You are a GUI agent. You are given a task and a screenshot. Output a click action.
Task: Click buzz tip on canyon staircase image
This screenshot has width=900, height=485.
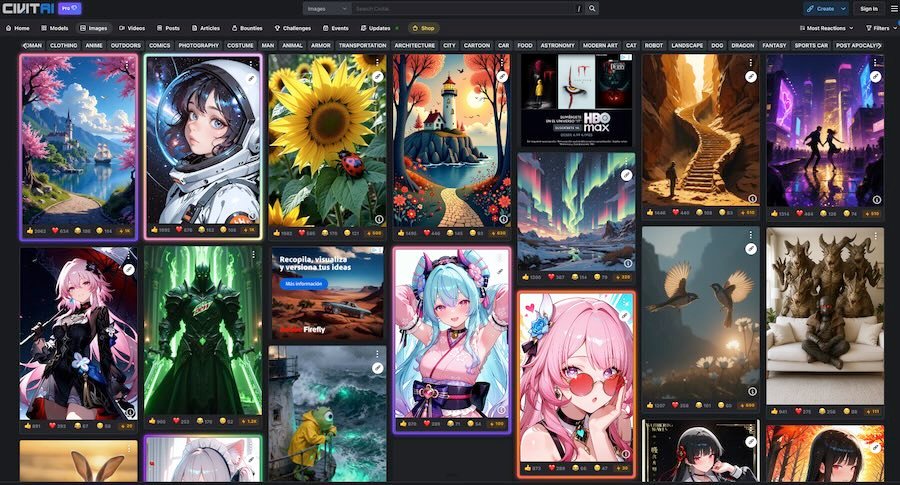coord(747,212)
